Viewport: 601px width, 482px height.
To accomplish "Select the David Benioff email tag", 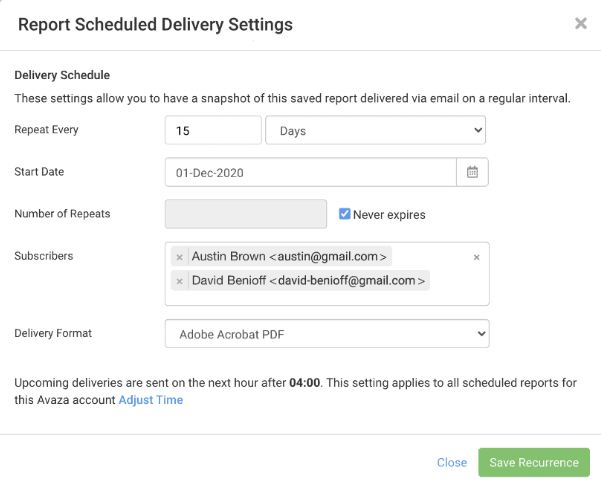I will (x=308, y=280).
